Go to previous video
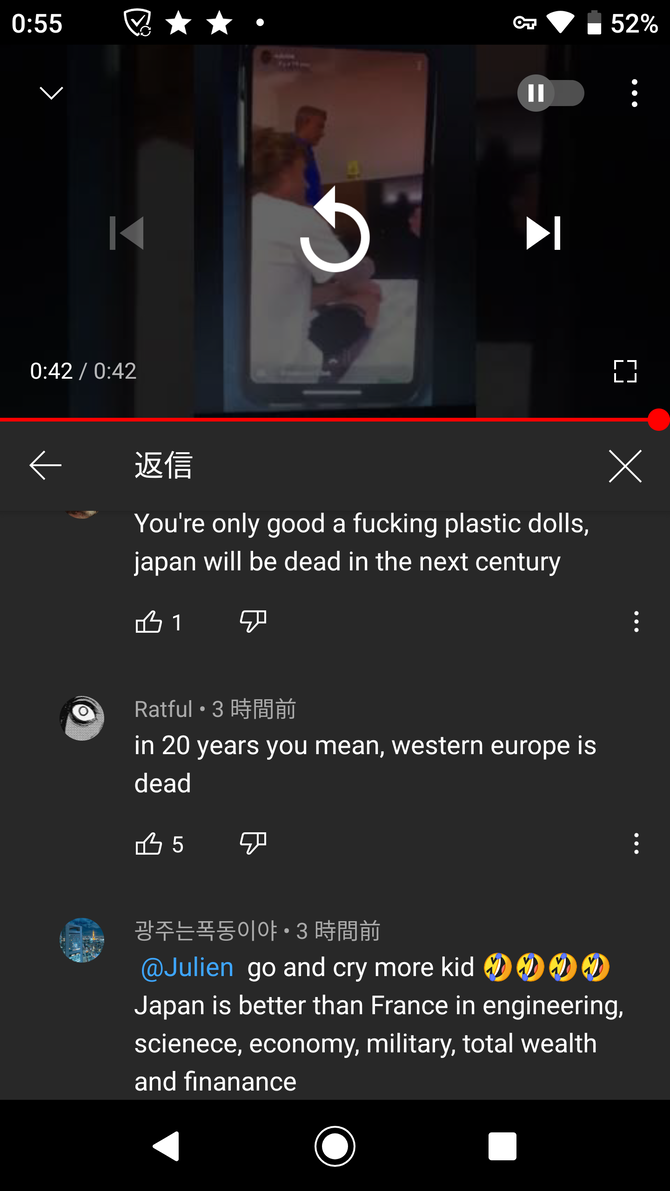Screen dimensions: 670x1191 coord(126,233)
